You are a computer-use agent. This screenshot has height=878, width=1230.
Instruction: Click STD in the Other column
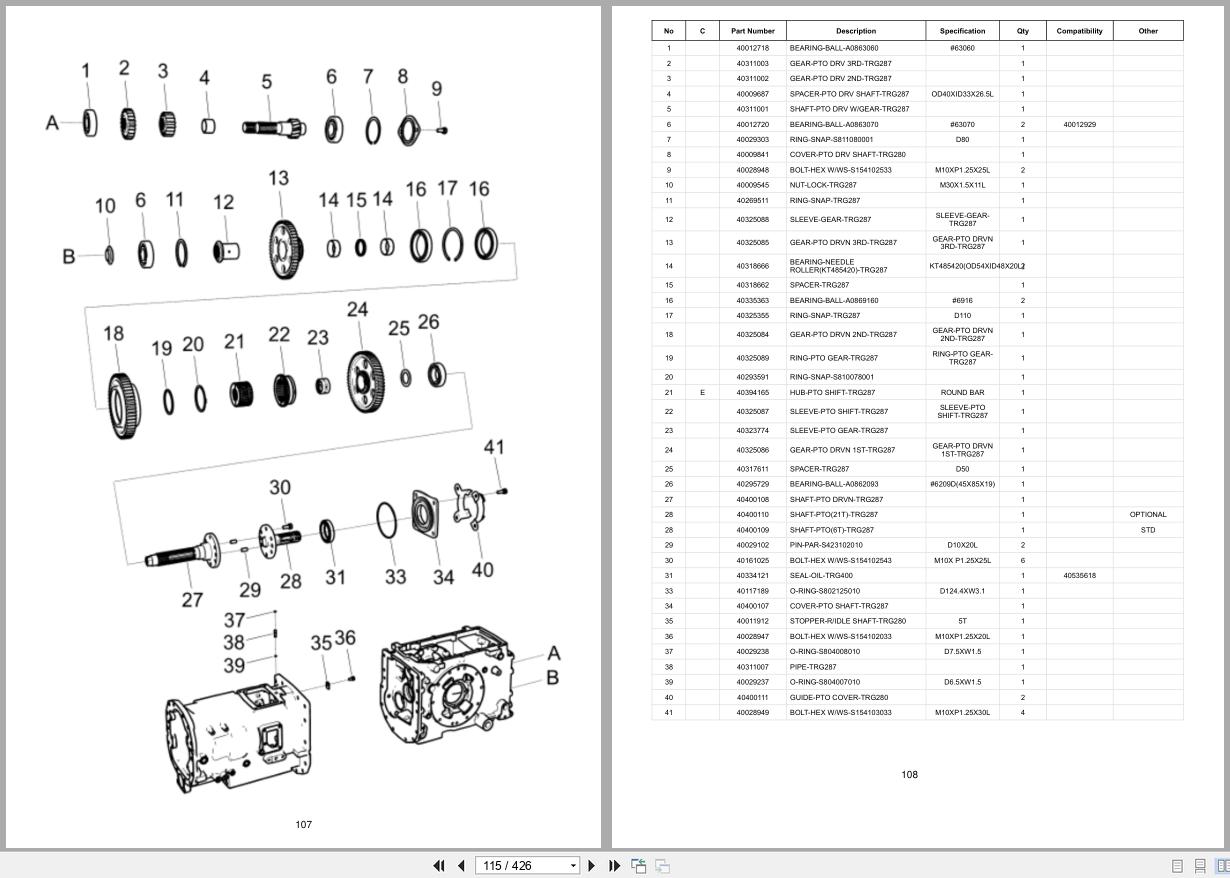(x=1148, y=530)
